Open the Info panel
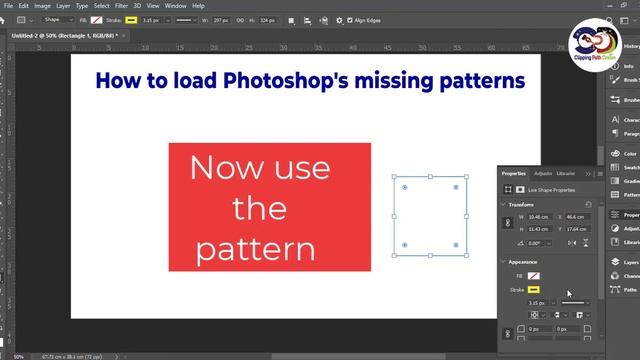The image size is (640, 360). pos(623,66)
